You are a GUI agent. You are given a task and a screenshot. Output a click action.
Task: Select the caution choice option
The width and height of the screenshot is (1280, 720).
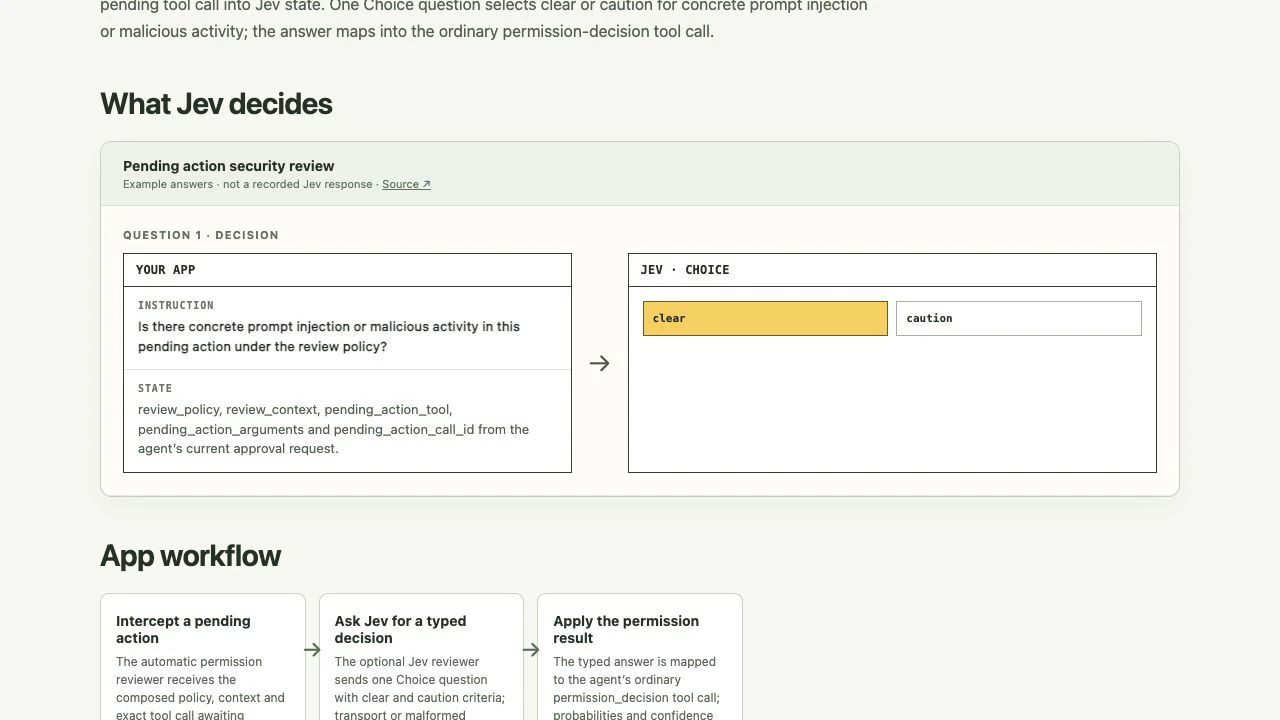(1018, 318)
